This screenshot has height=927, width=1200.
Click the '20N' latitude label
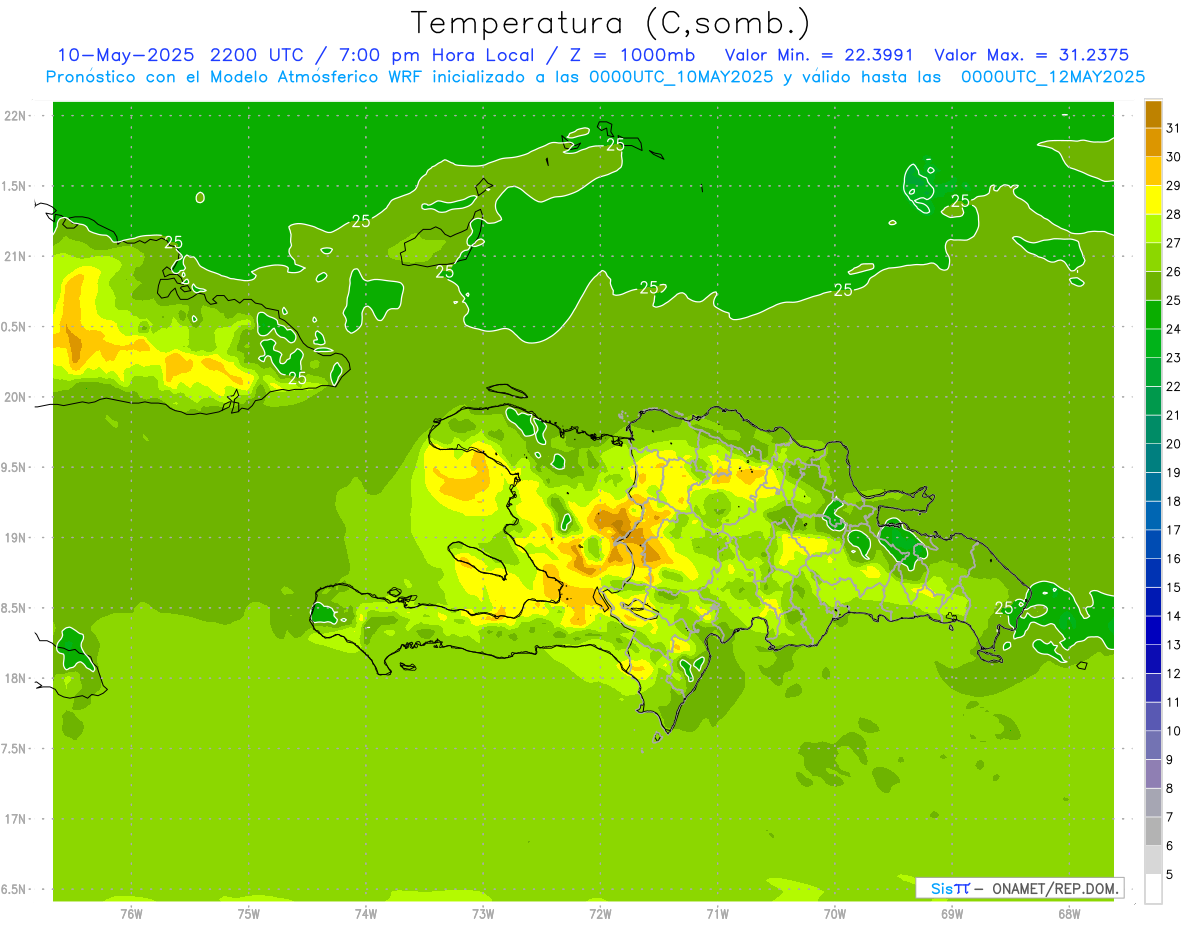pos(17,397)
